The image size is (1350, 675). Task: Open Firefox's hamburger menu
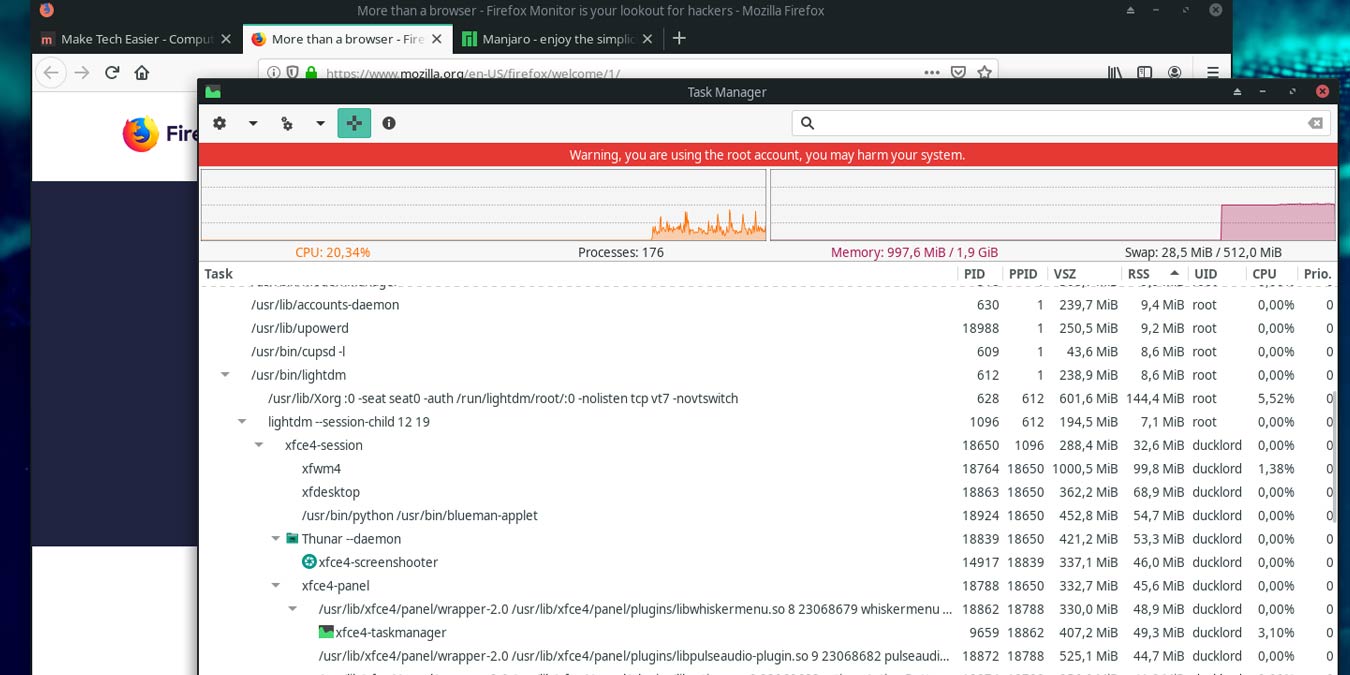pyautogui.click(x=1212, y=72)
